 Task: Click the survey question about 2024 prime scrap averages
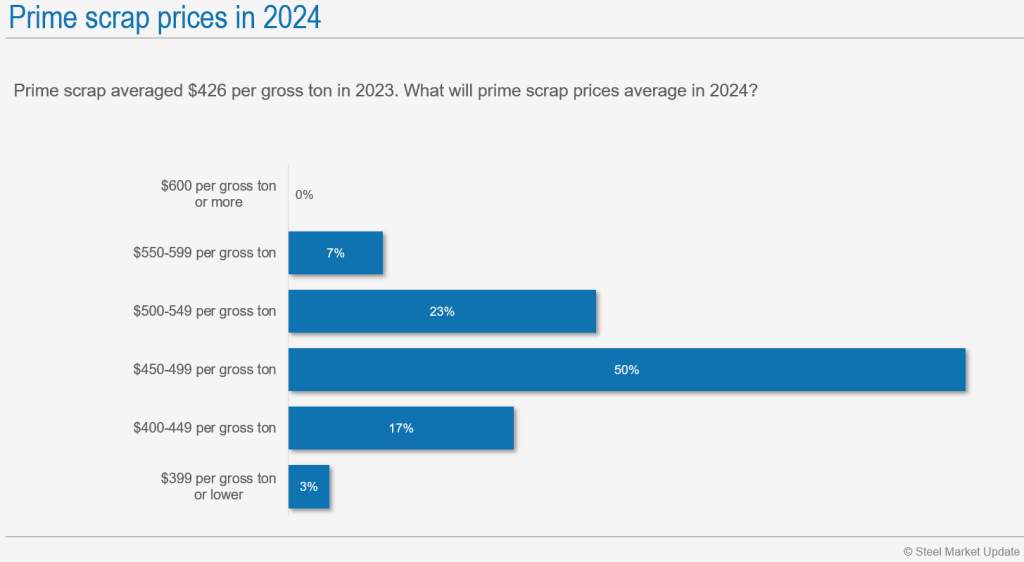click(x=385, y=90)
